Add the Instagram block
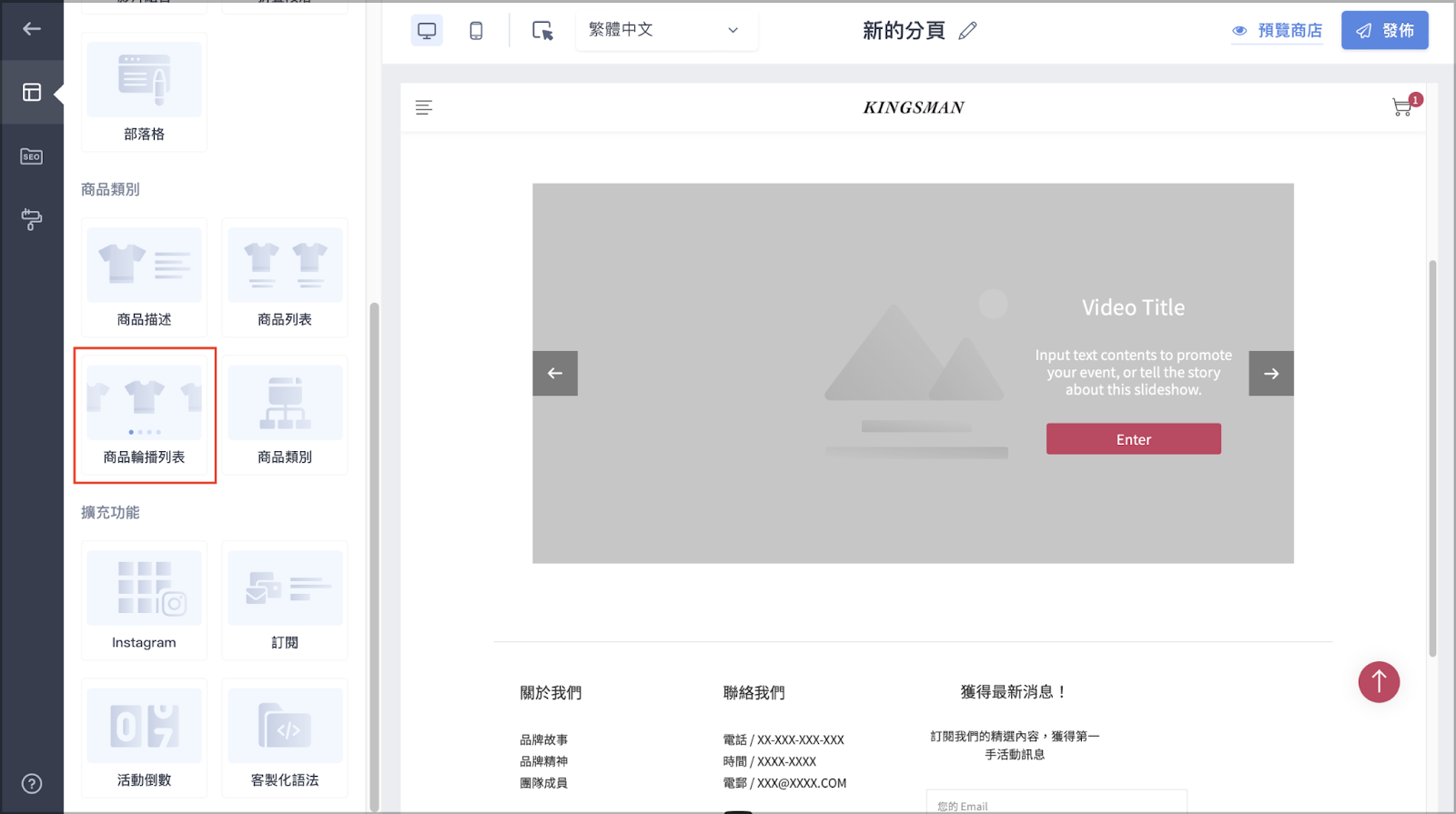Image resolution: width=1456 pixels, height=814 pixels. coord(145,600)
